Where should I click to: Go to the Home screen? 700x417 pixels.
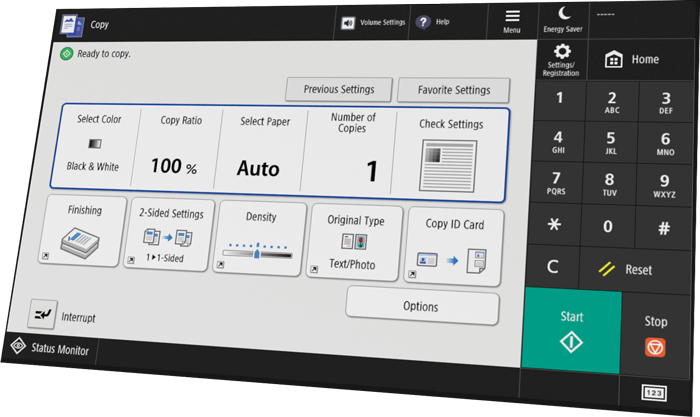633,60
